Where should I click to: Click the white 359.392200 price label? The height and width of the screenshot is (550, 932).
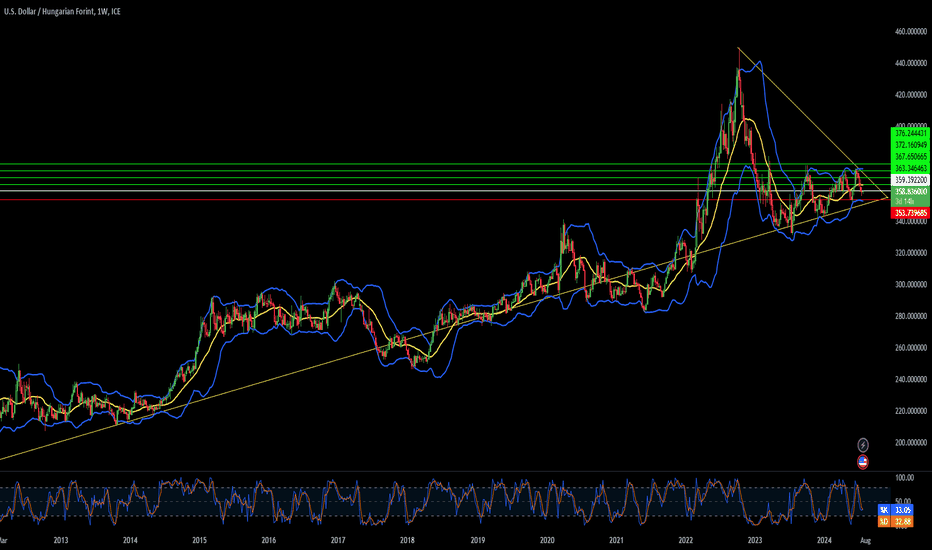coord(911,180)
